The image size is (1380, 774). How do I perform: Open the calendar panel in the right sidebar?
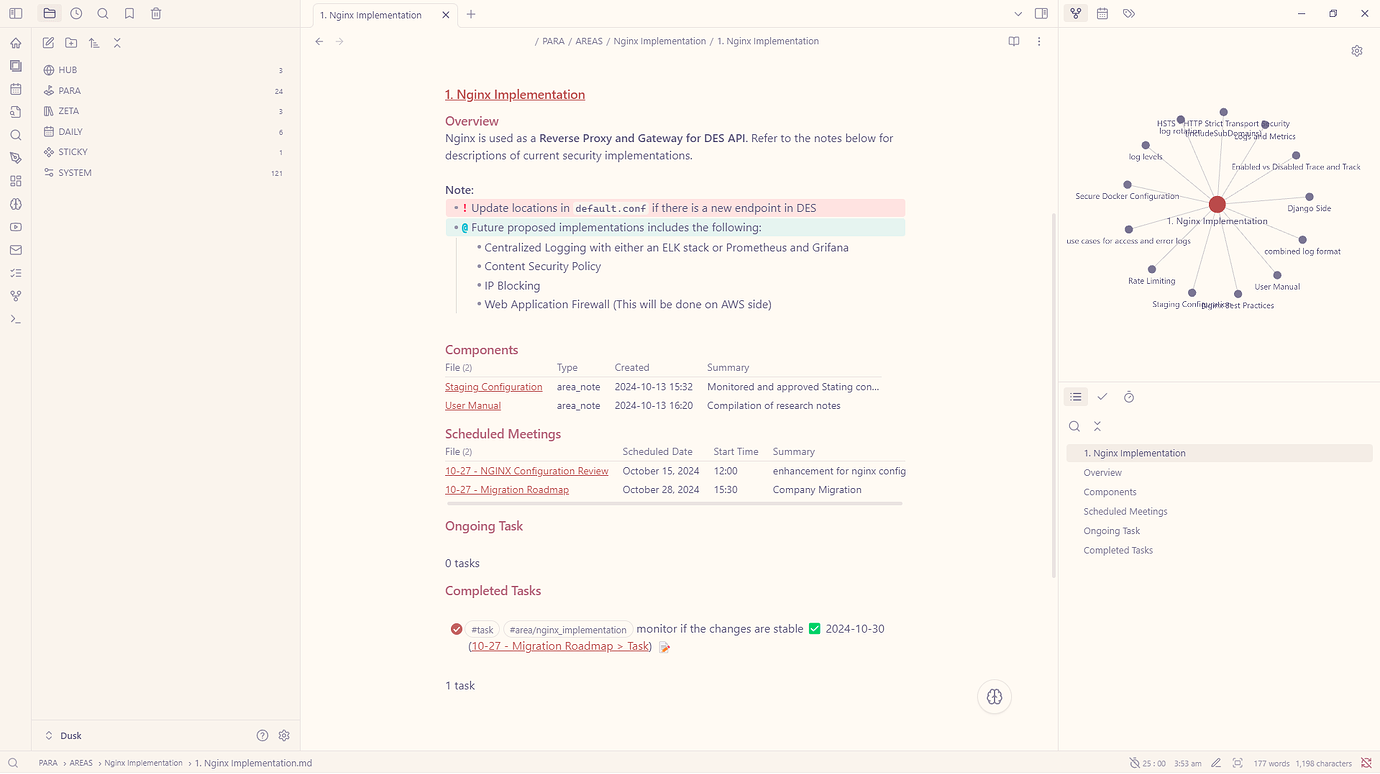pyautogui.click(x=1102, y=13)
